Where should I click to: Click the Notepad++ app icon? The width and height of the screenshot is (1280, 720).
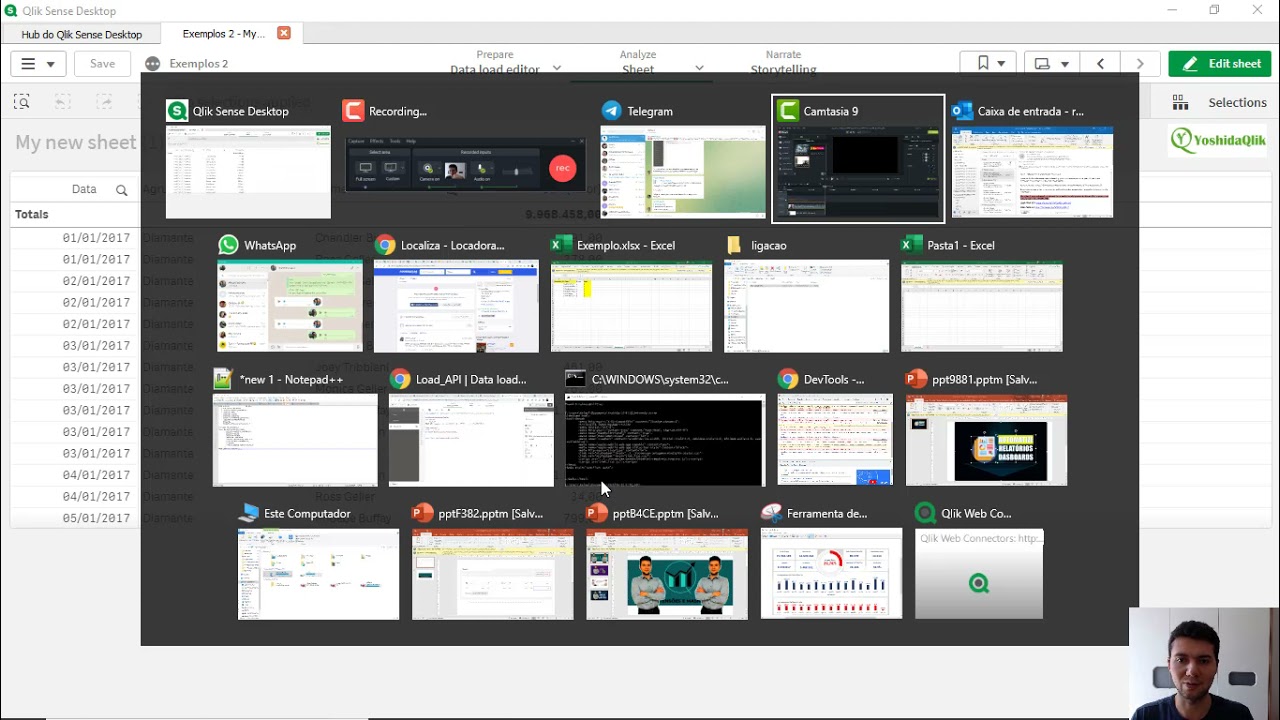tap(224, 379)
